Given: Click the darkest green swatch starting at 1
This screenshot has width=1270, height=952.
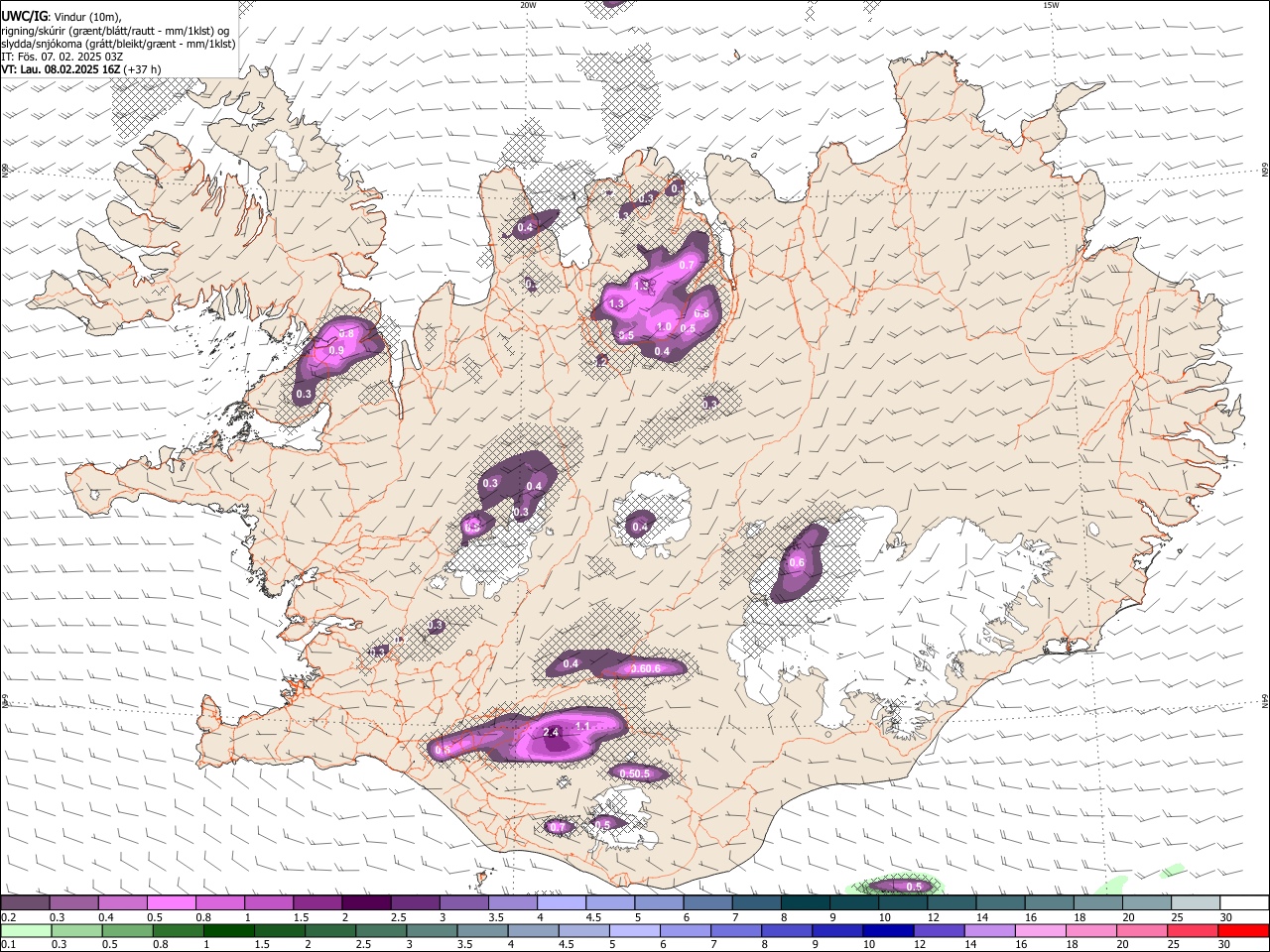Looking at the screenshot, I should point(228,931).
